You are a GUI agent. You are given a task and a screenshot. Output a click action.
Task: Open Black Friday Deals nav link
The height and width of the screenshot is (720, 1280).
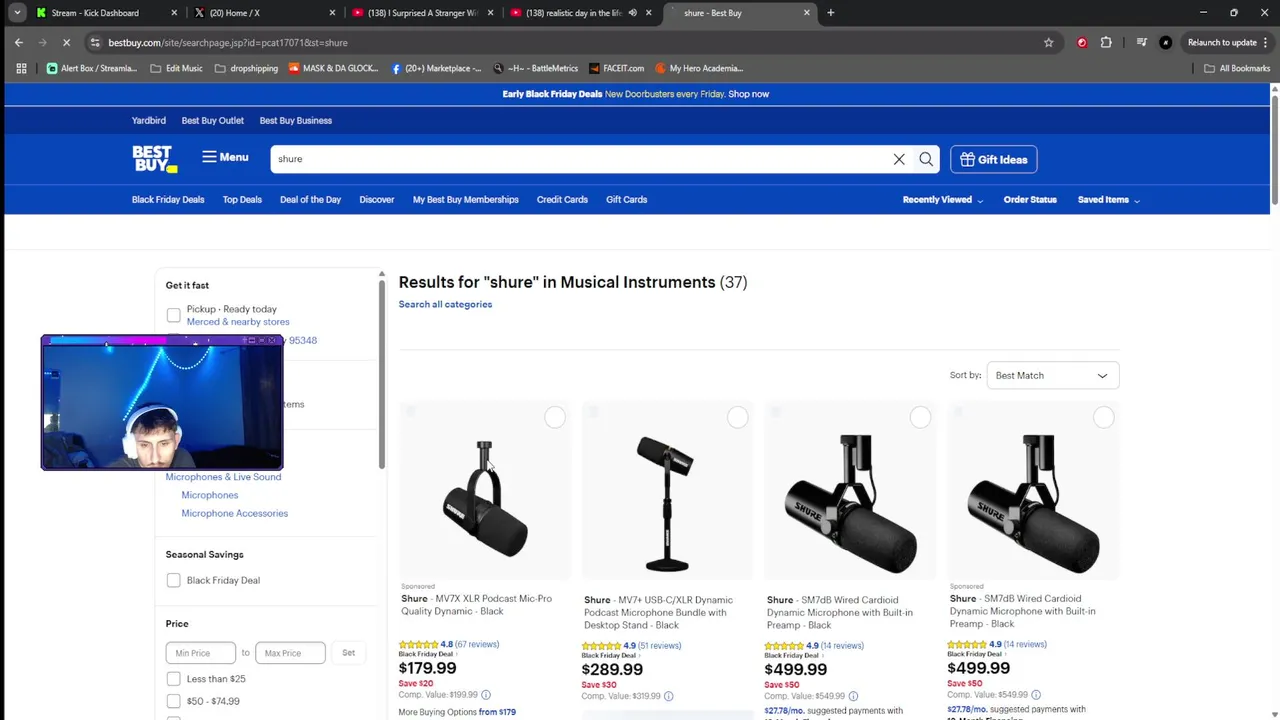tap(168, 199)
